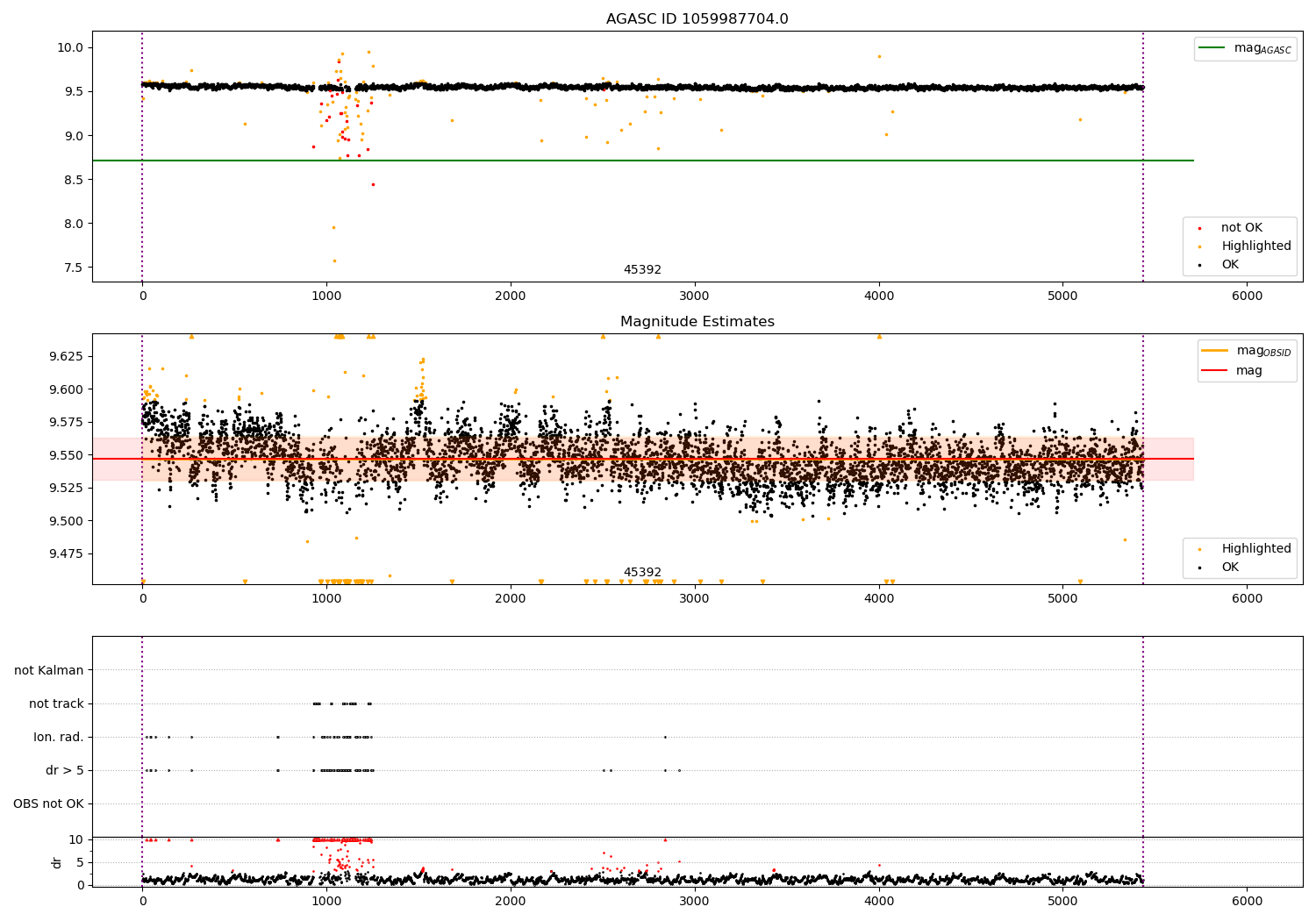Click the 45392 label in the middle plot

coord(642,573)
